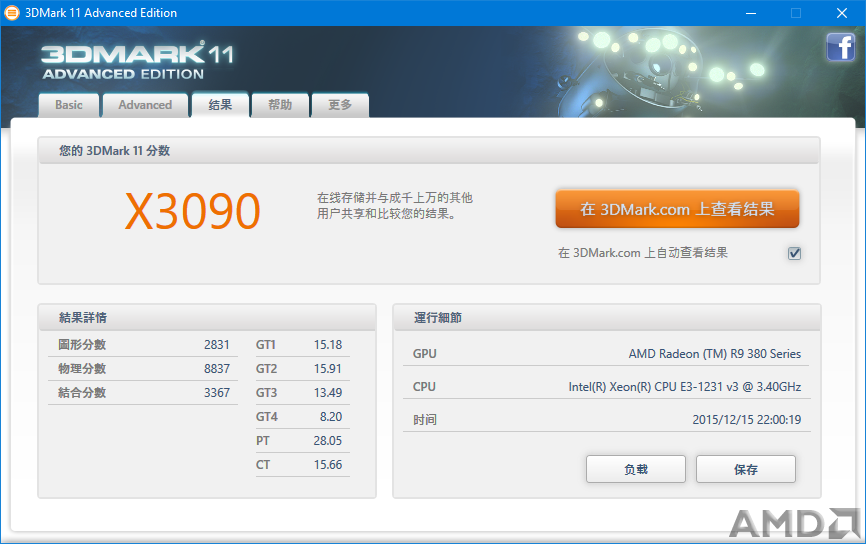The width and height of the screenshot is (866, 544).
Task: Select the X3090 score text
Action: tap(192, 211)
